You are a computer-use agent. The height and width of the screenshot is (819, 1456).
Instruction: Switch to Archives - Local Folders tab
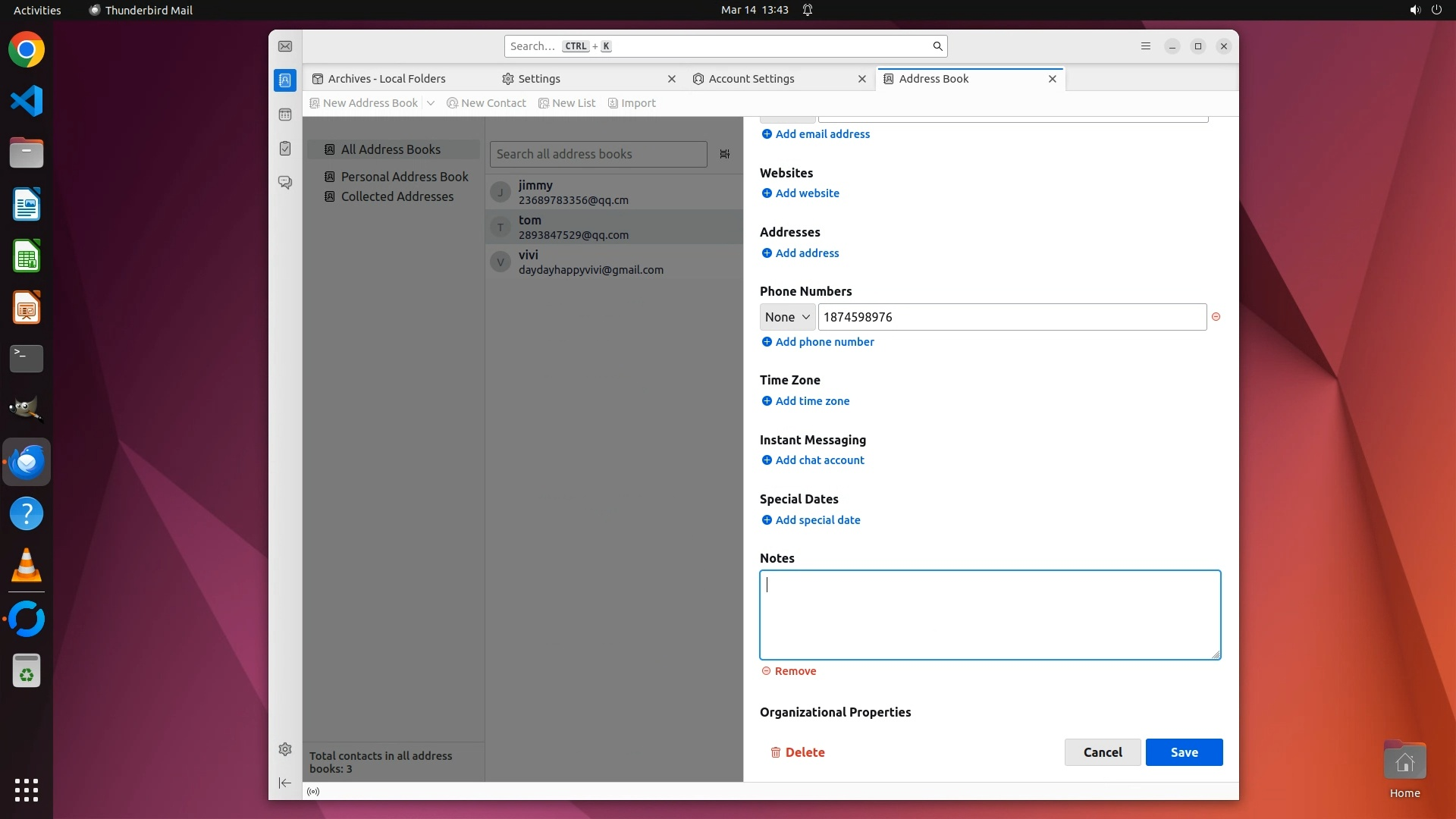pos(387,79)
